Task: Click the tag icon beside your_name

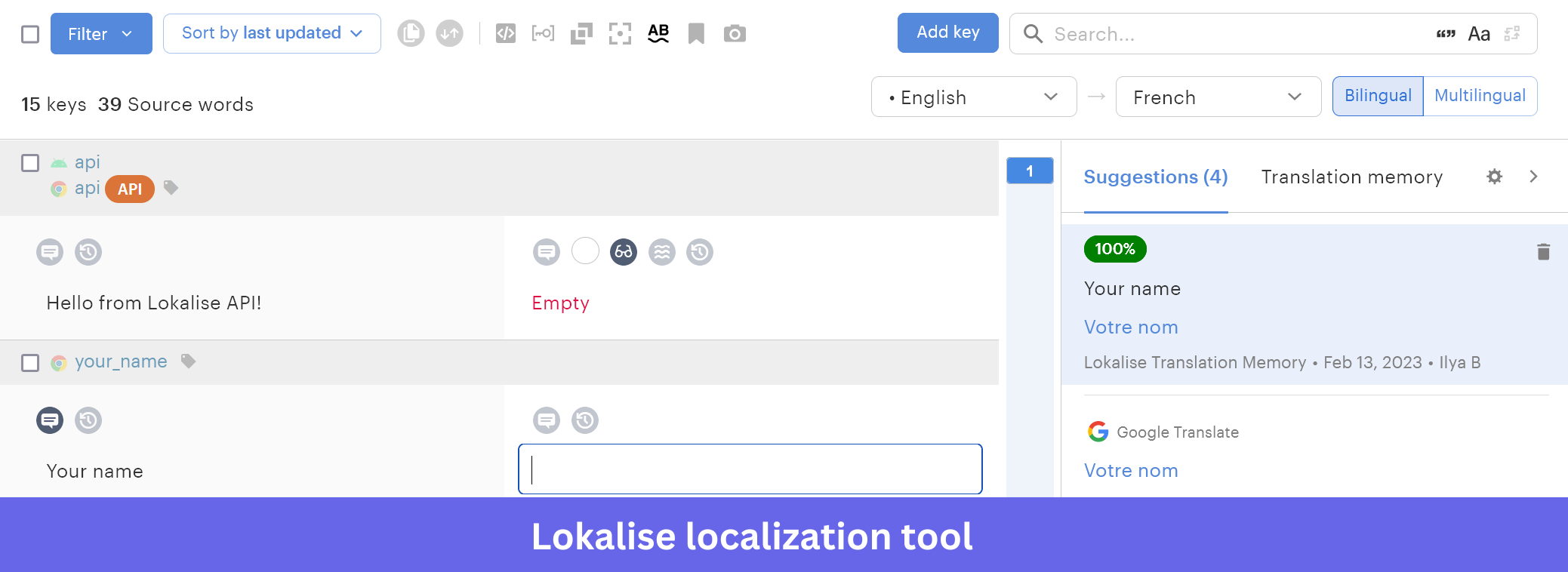Action: (189, 361)
